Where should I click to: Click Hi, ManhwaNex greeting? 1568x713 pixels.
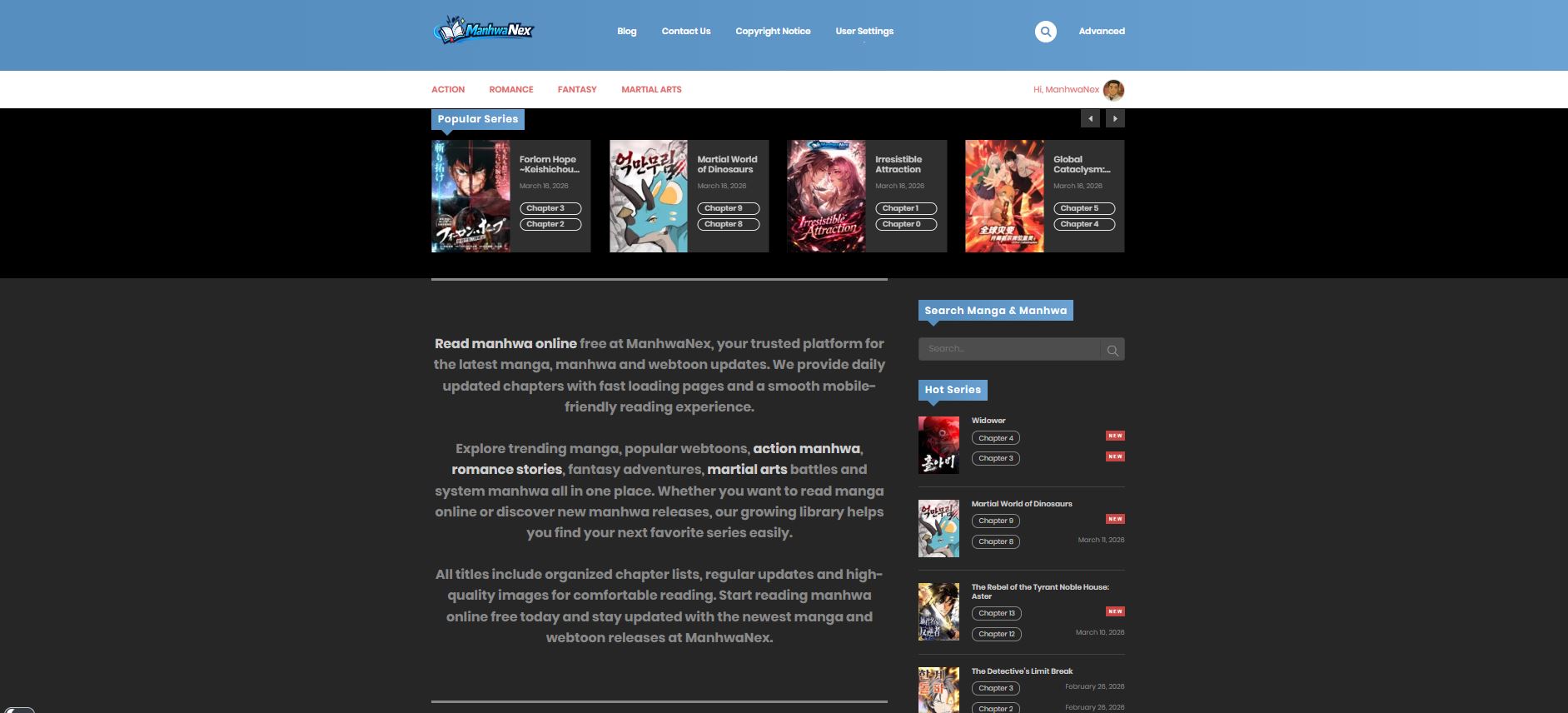click(1066, 90)
